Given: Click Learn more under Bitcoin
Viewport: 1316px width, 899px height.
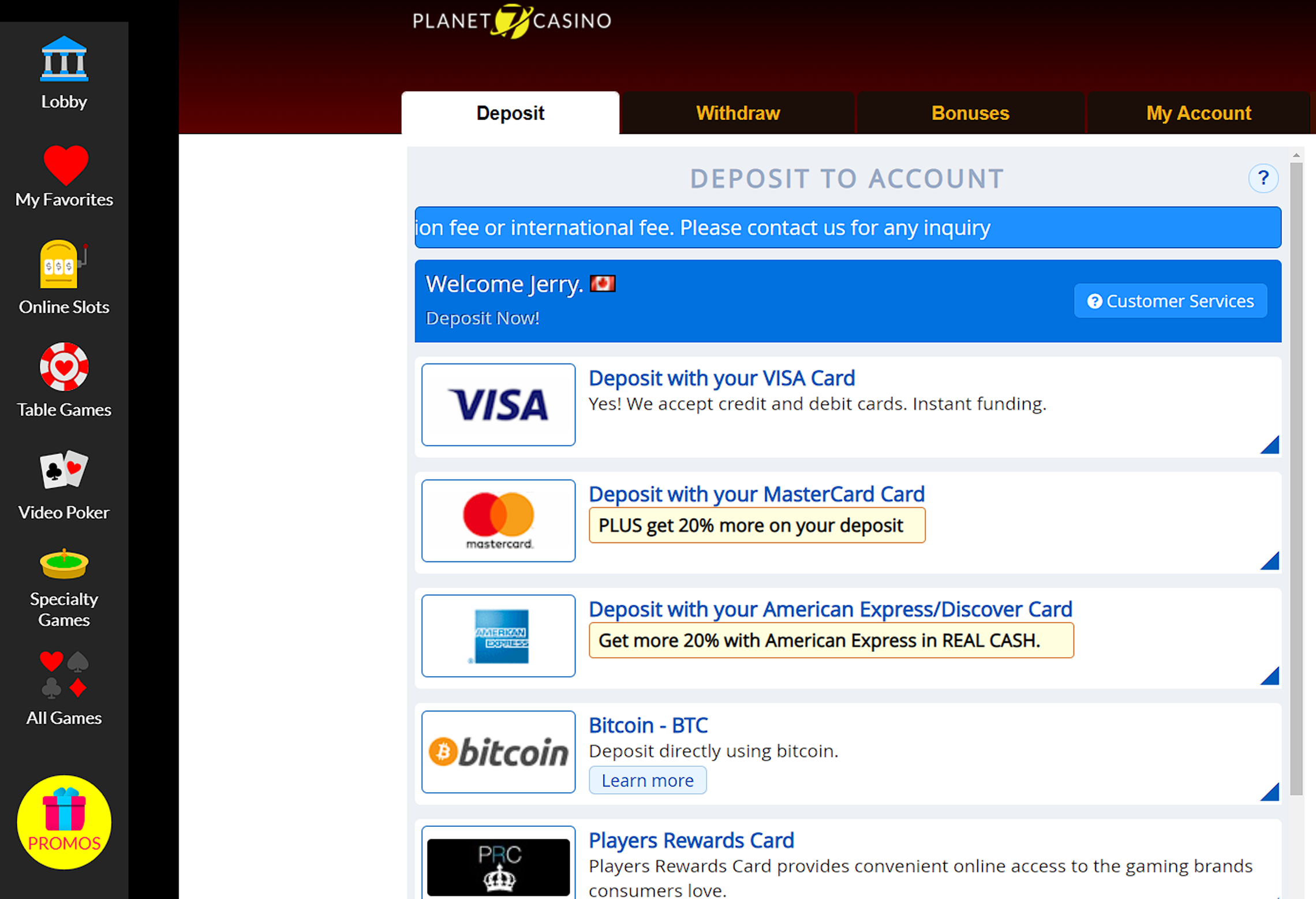Looking at the screenshot, I should (648, 780).
